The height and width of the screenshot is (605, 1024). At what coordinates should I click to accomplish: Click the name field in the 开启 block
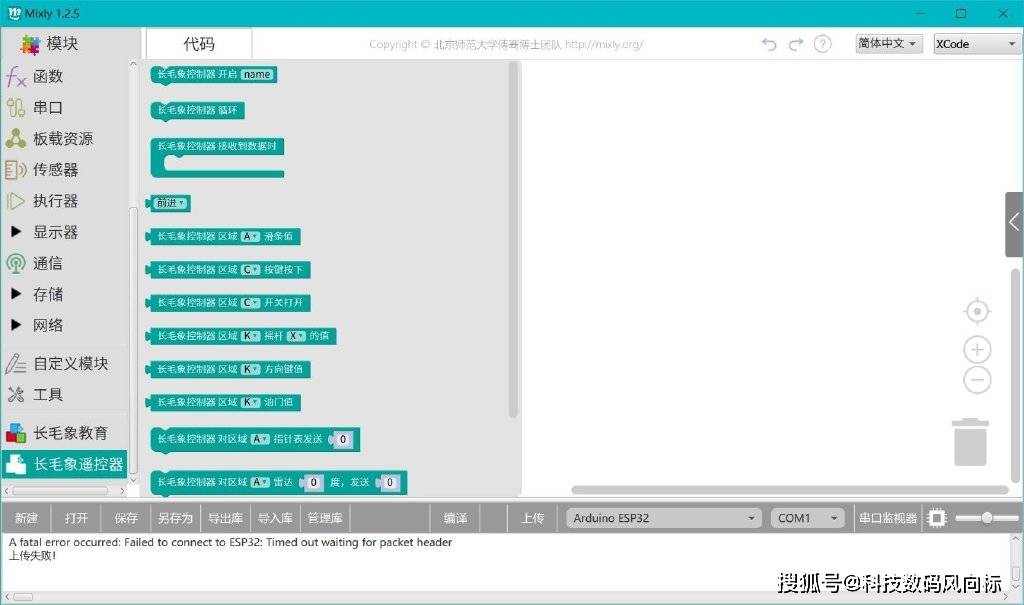pos(257,74)
